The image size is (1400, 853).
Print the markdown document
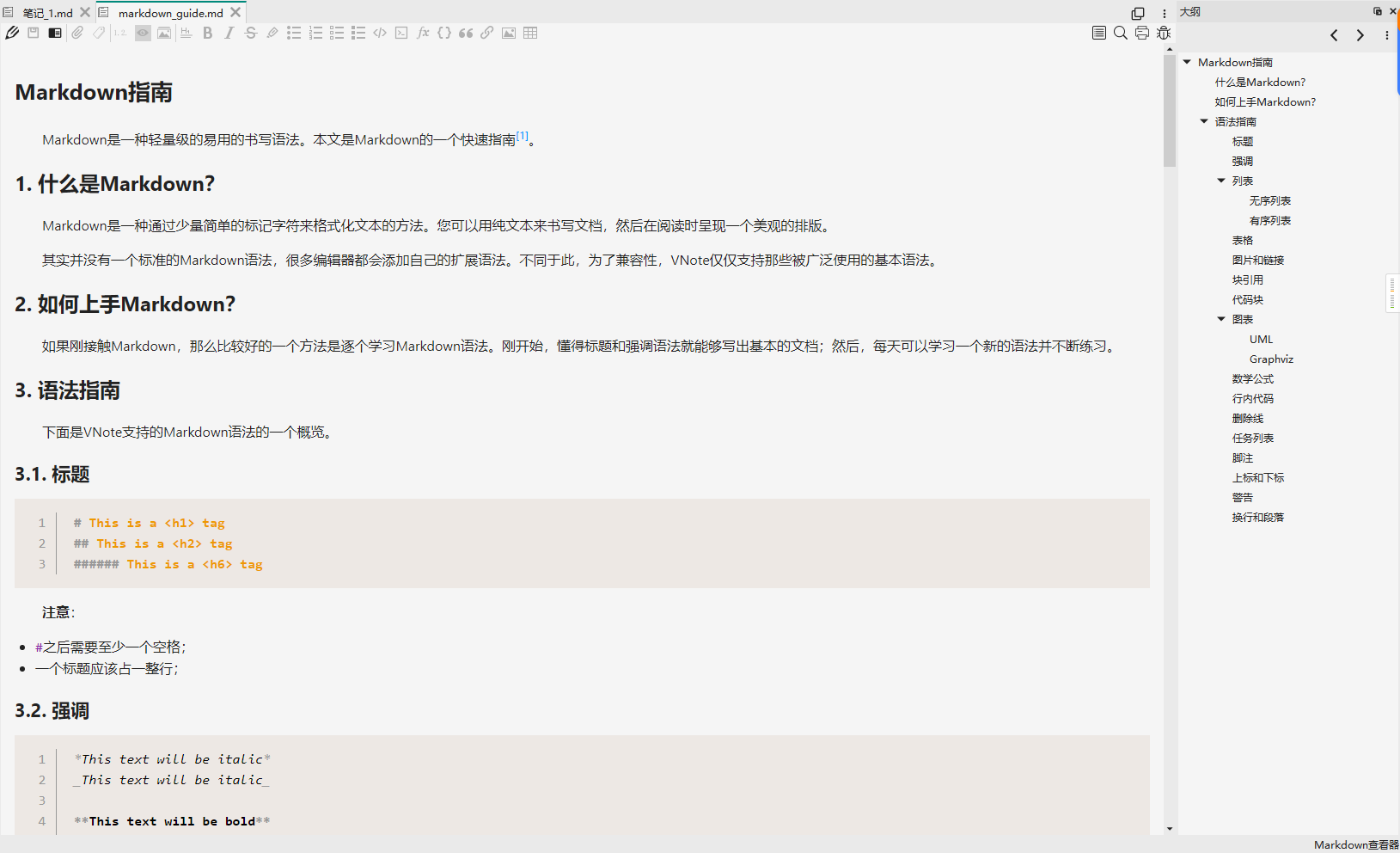[1142, 33]
